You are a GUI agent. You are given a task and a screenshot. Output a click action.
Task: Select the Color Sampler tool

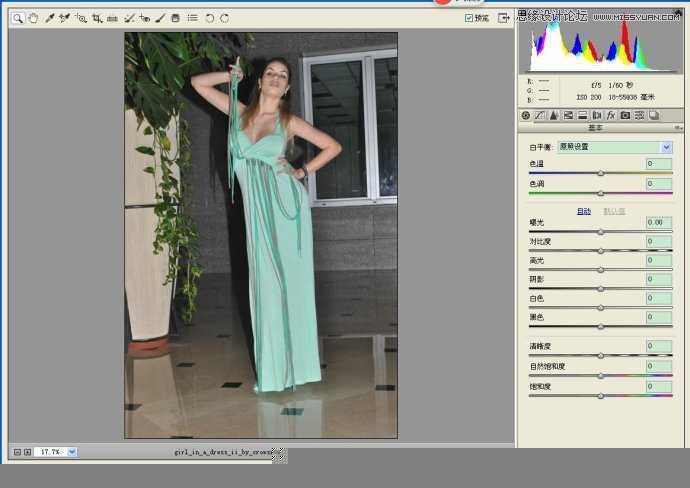65,18
